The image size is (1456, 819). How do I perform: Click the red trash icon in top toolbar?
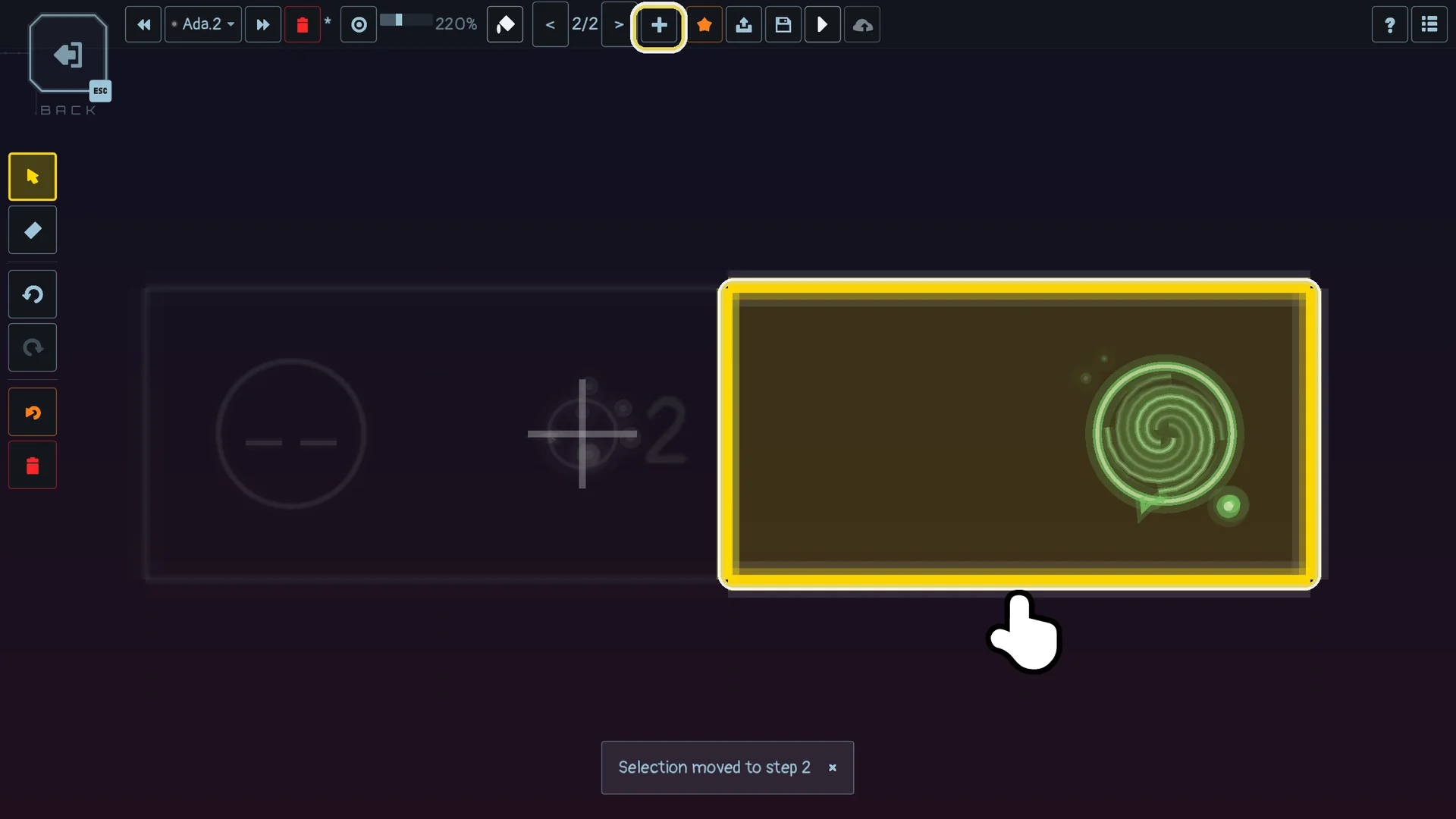pyautogui.click(x=303, y=25)
